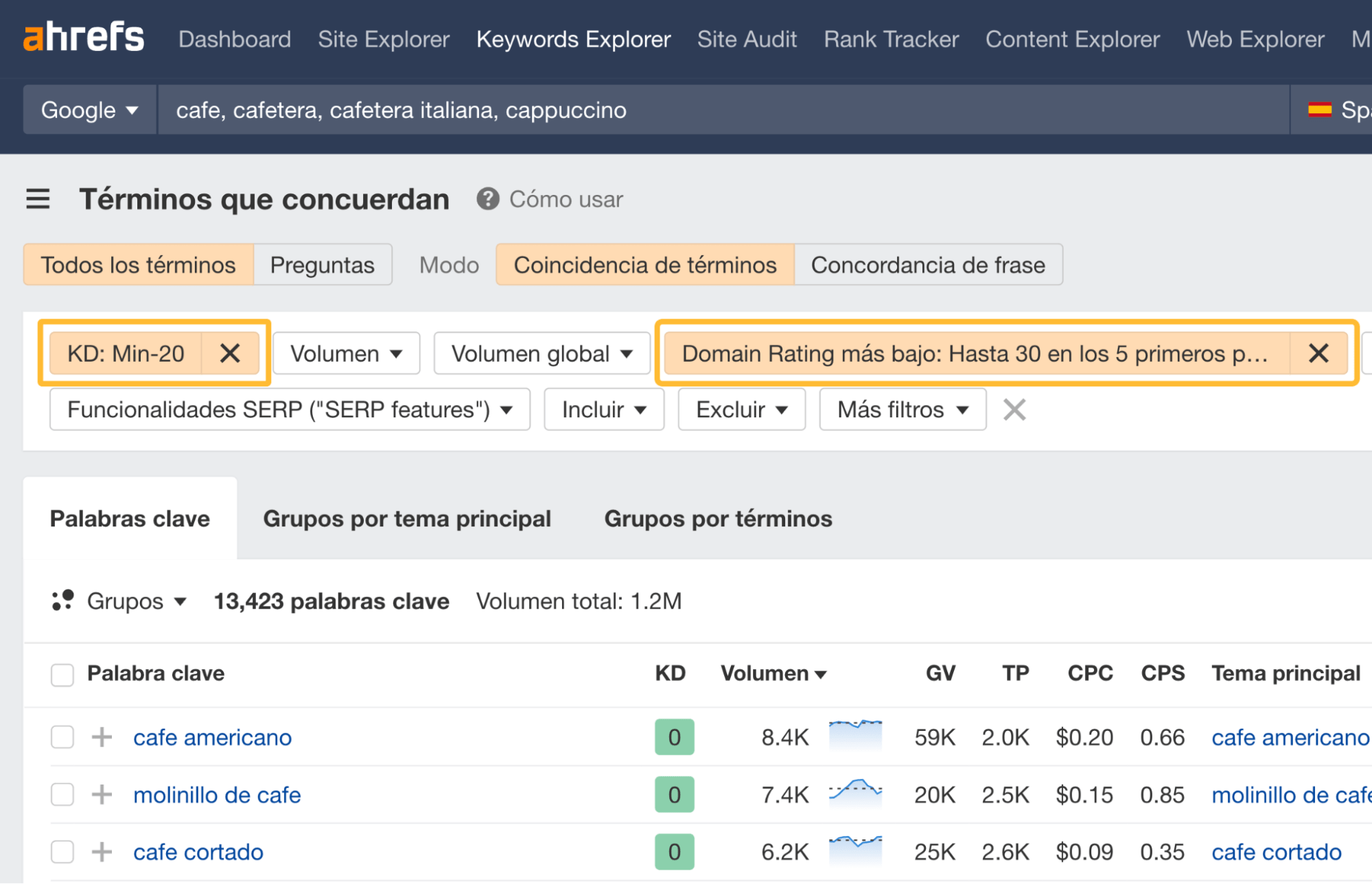This screenshot has height=884, width=1372.
Task: Expand the Más filtros dropdown
Action: [x=902, y=409]
